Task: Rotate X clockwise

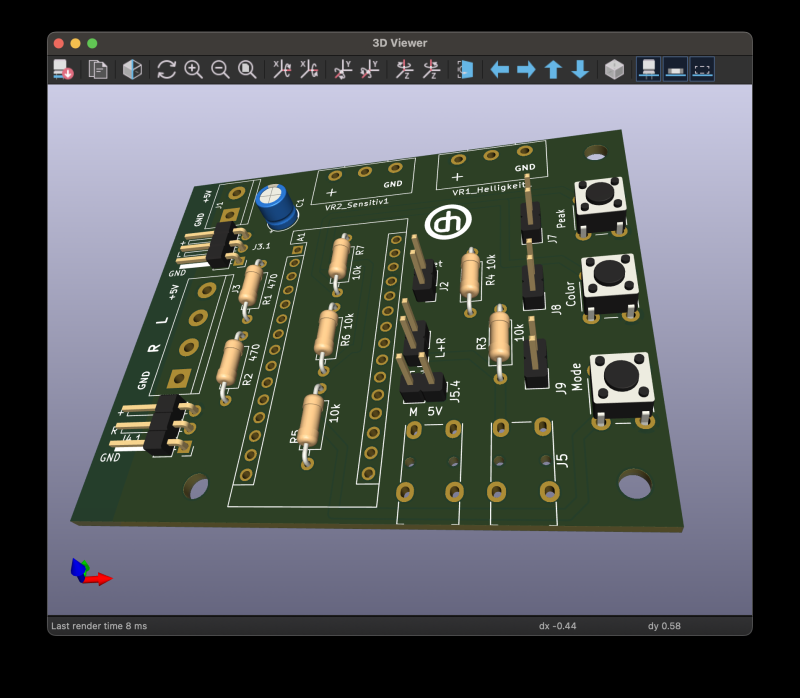Action: pyautogui.click(x=282, y=69)
